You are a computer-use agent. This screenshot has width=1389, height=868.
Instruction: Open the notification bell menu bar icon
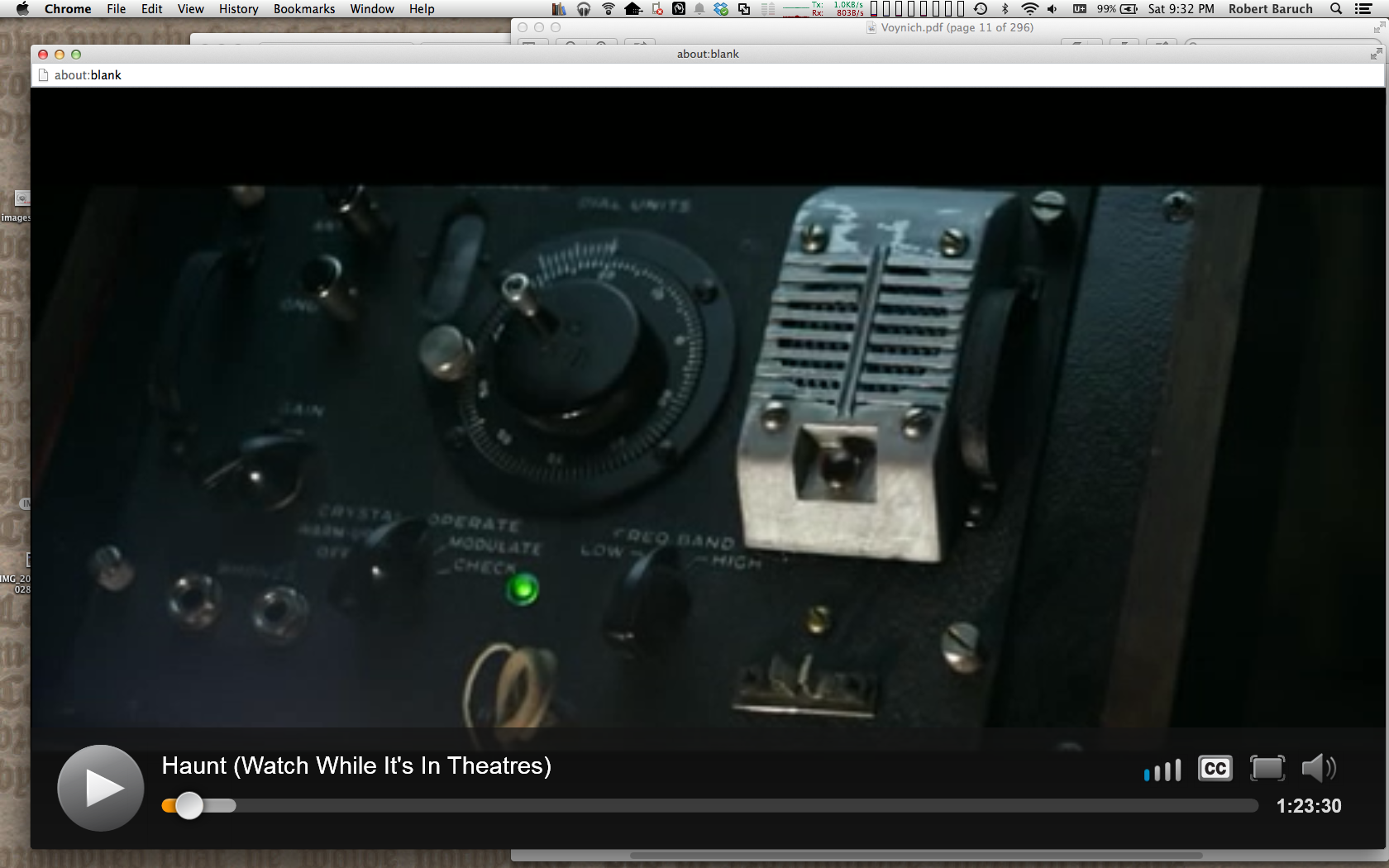click(699, 9)
